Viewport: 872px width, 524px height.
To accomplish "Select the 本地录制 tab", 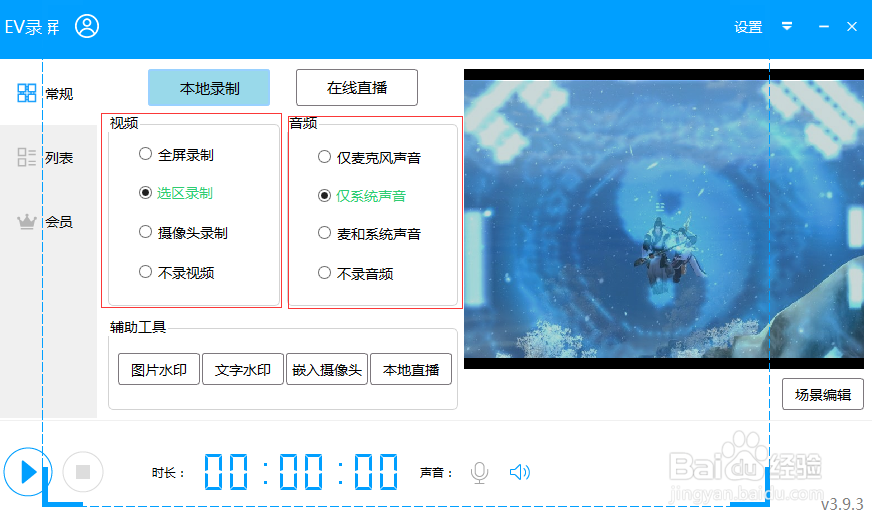I will coord(209,88).
